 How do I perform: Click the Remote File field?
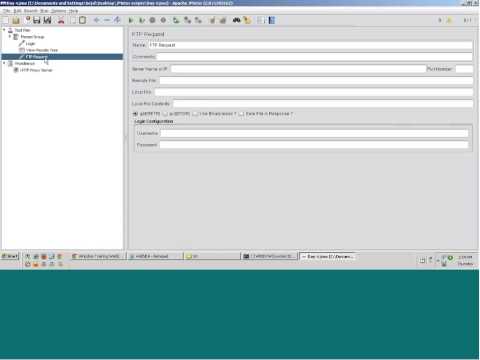316,81
